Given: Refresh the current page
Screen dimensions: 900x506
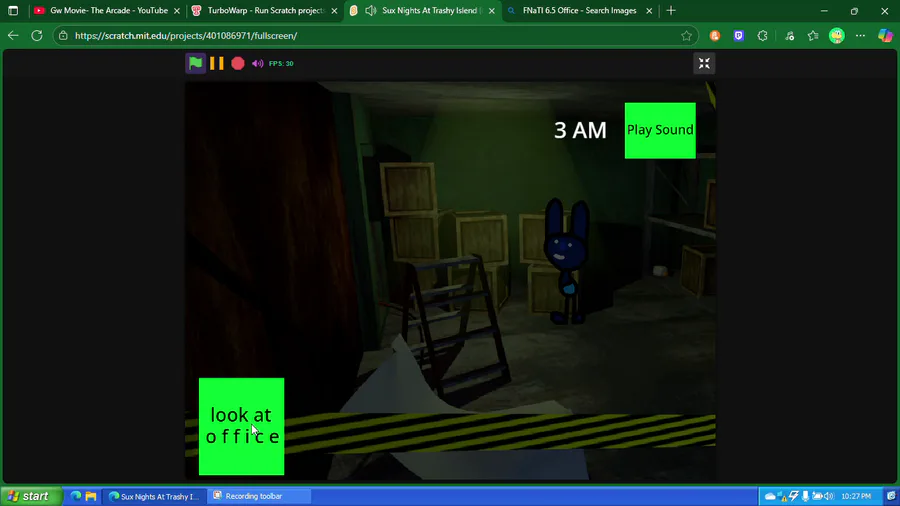Looking at the screenshot, I should [x=37, y=36].
